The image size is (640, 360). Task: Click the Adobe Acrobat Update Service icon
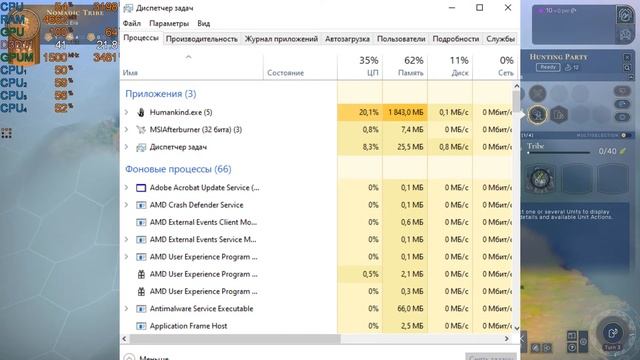pos(141,188)
